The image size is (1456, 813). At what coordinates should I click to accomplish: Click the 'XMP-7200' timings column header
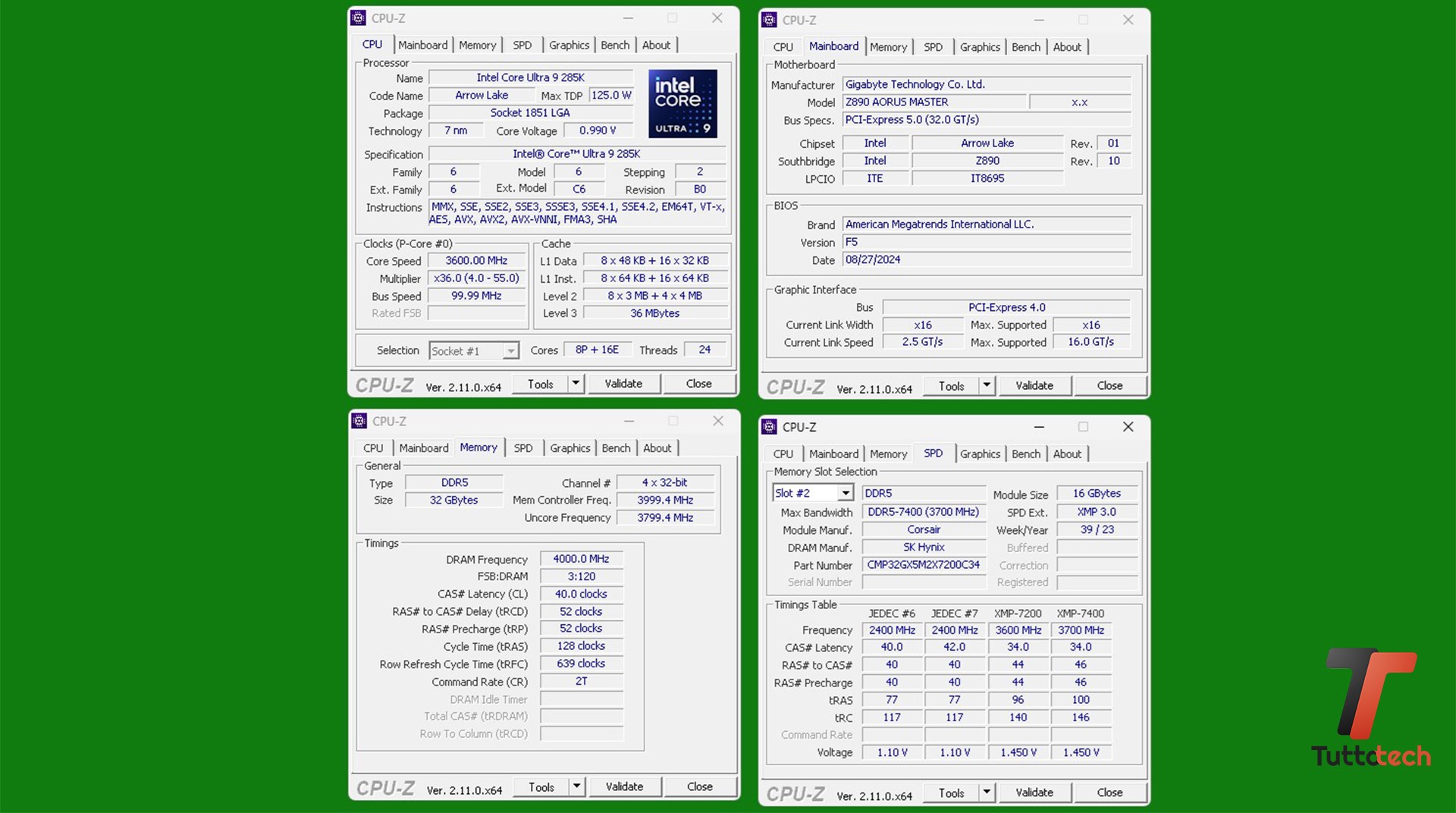click(1018, 614)
